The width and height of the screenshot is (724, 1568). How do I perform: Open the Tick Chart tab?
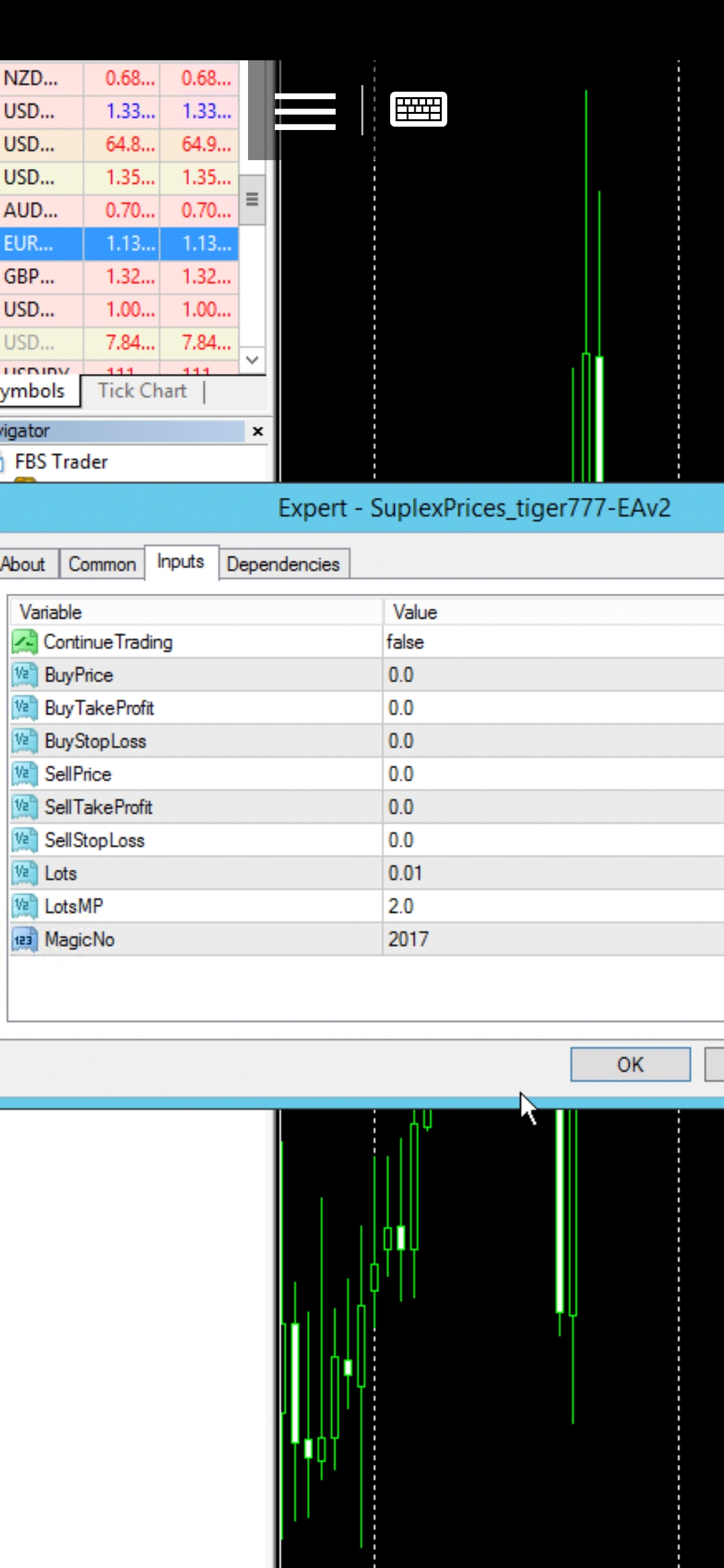pyautogui.click(x=142, y=391)
